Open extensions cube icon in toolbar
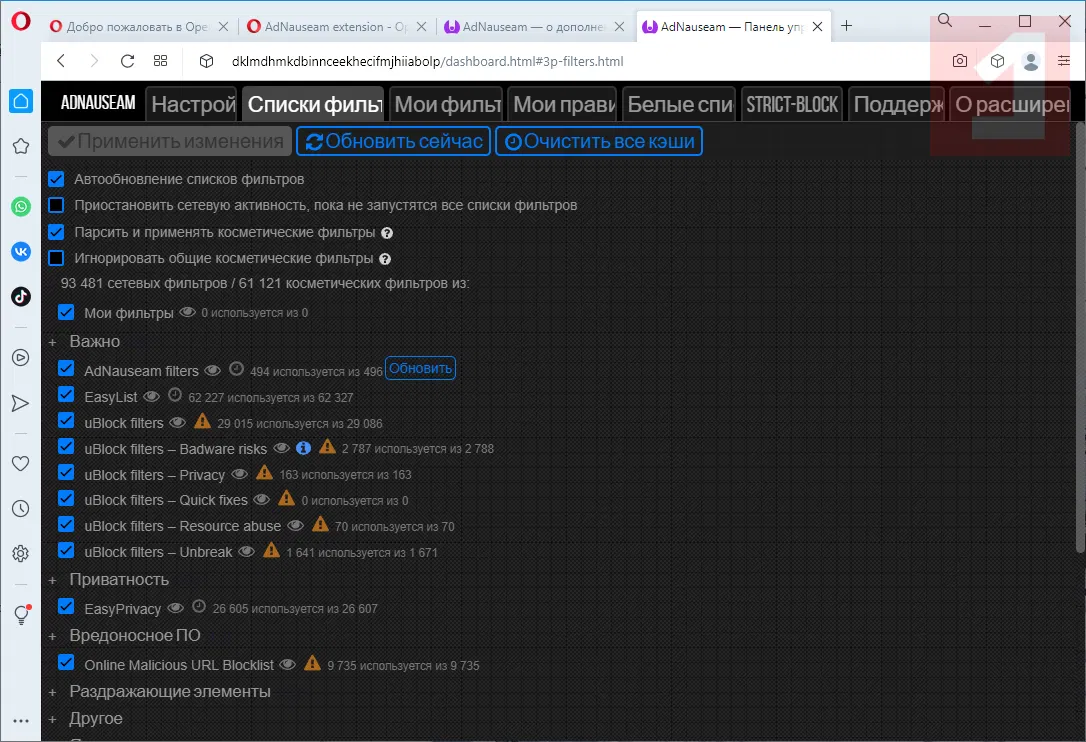Screen dimensions: 1086x742 point(997,61)
